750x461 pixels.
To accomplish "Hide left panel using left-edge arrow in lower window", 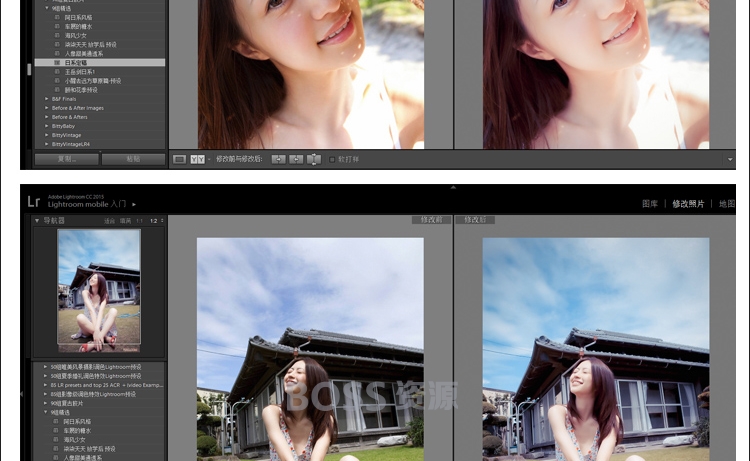I will [x=22, y=394].
